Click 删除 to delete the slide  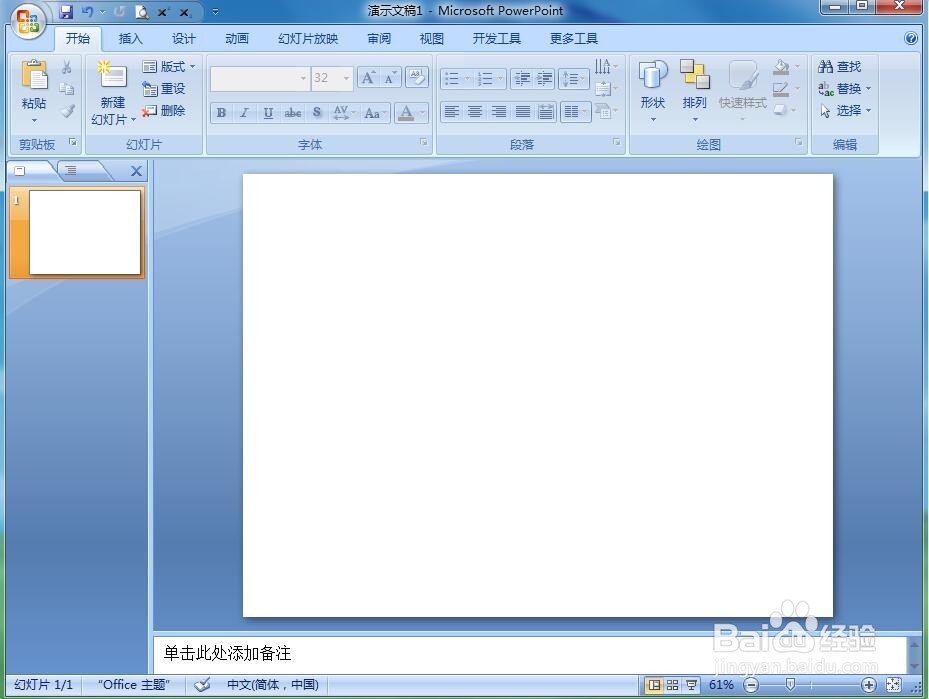tap(164, 111)
